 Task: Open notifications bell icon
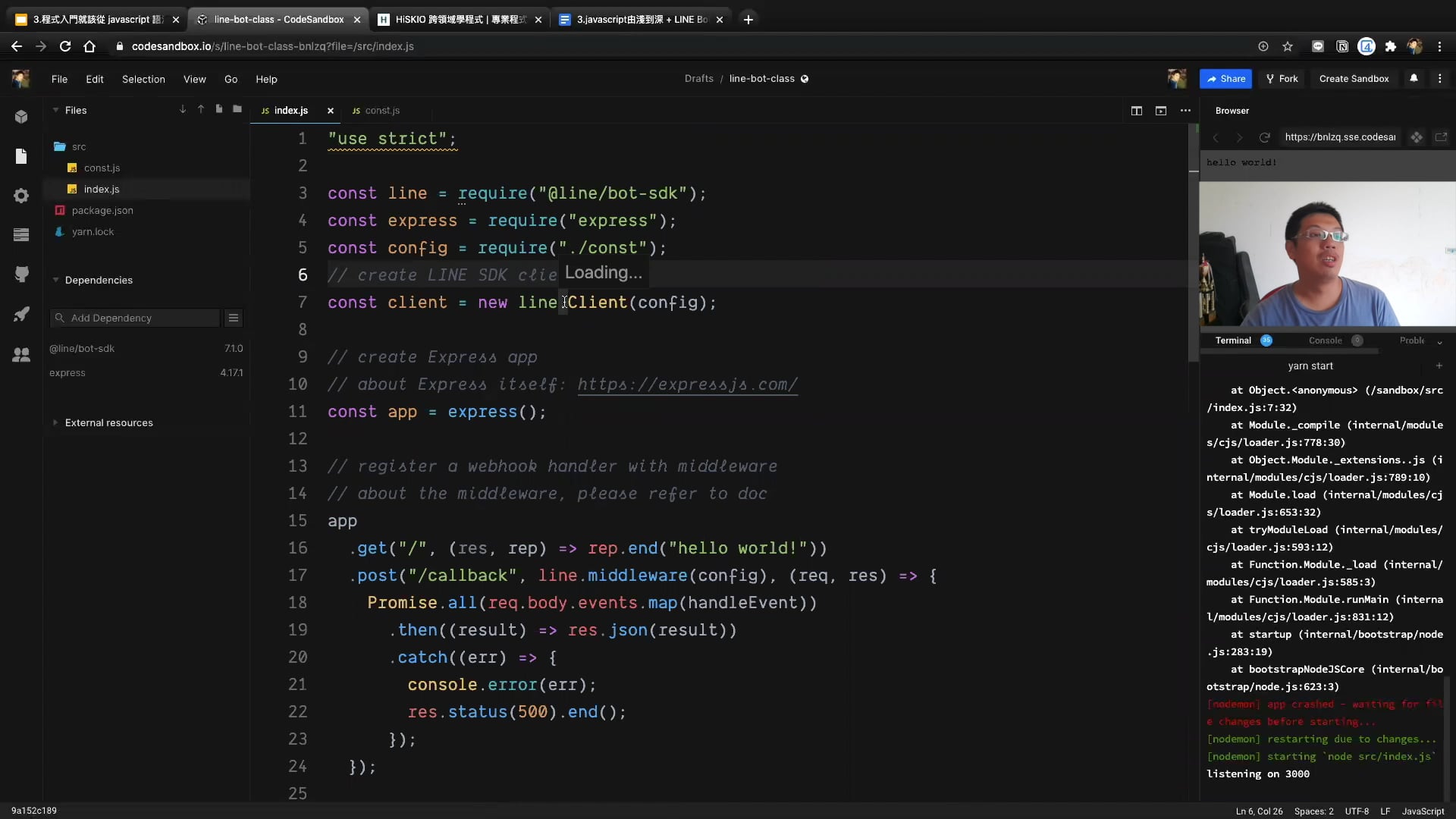point(1414,78)
